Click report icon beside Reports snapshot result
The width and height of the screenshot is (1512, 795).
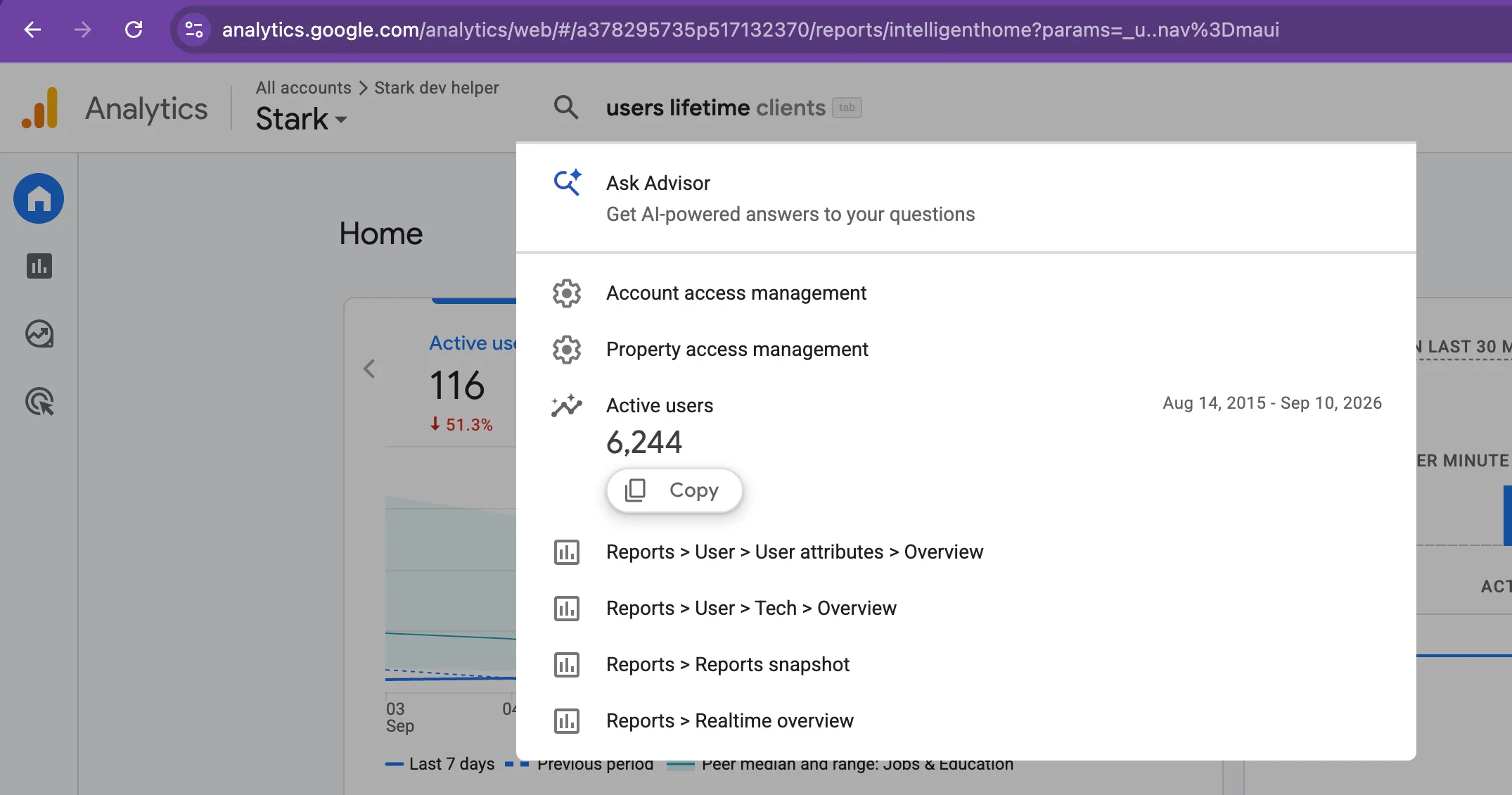(567, 665)
